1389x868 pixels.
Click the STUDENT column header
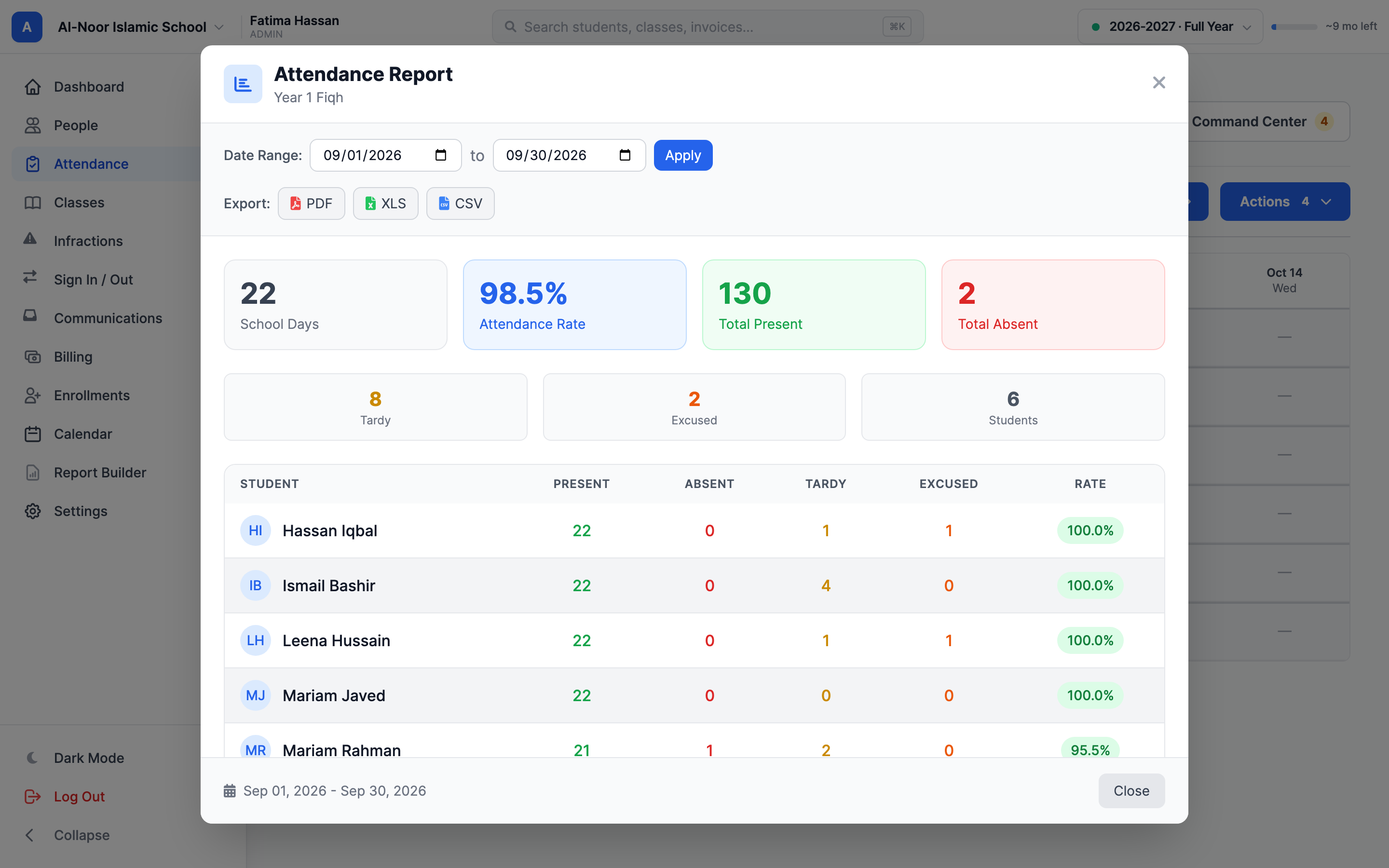coord(269,484)
